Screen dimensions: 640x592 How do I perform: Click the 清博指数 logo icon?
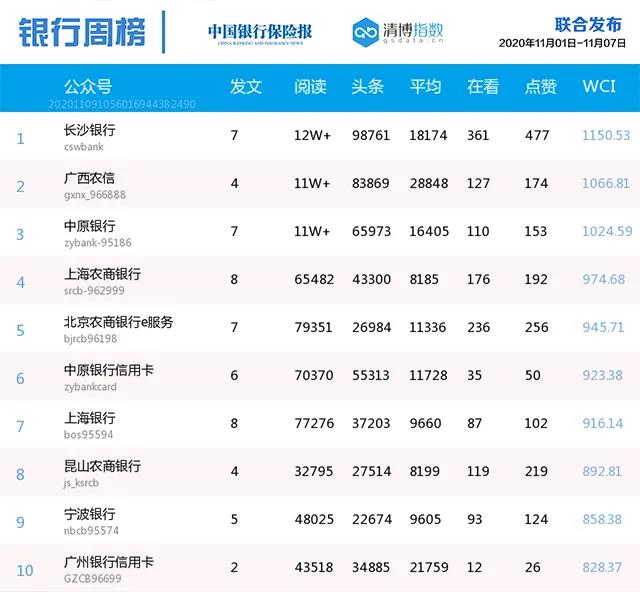click(x=366, y=30)
